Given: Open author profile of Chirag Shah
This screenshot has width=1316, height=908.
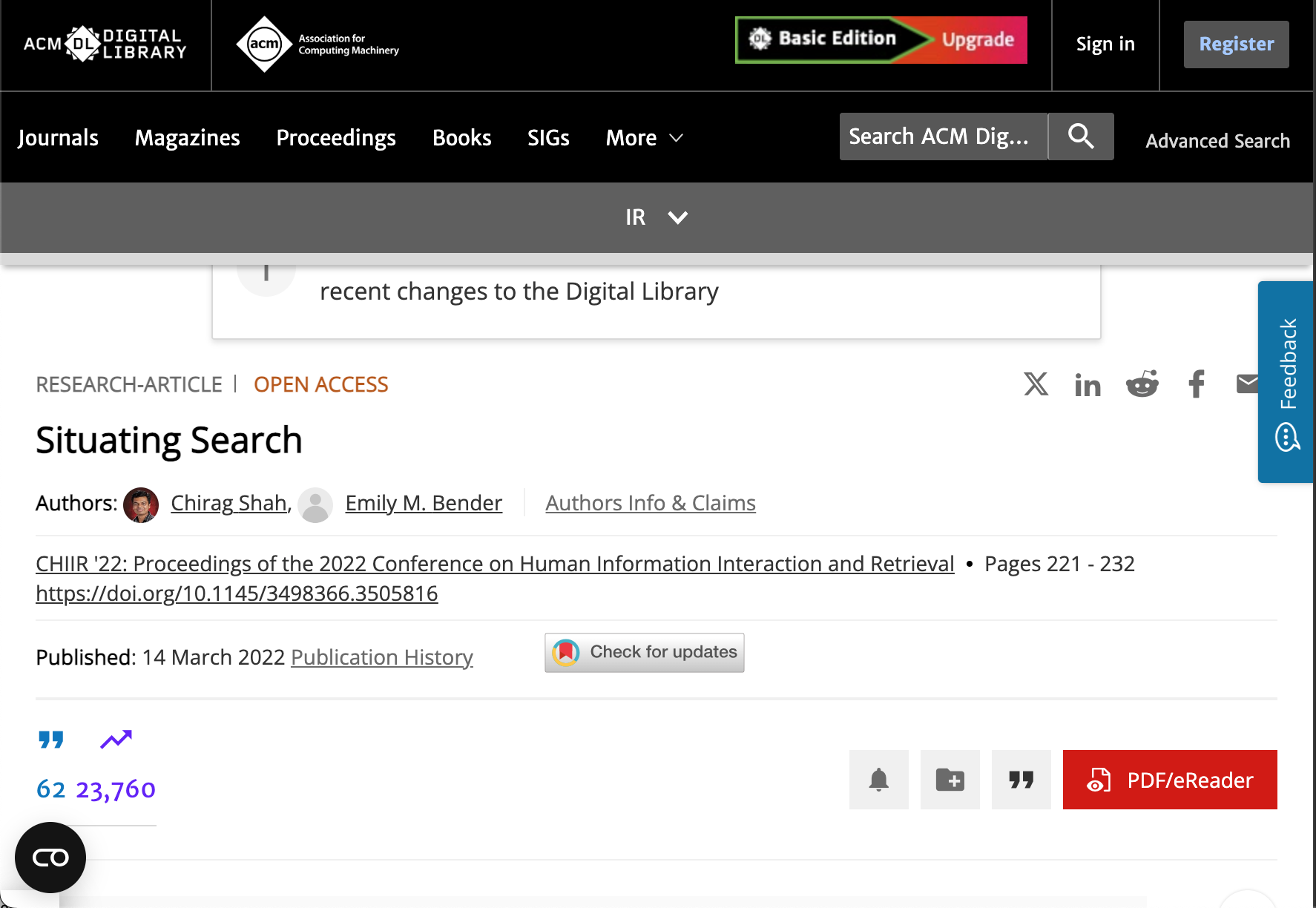Looking at the screenshot, I should [228, 502].
